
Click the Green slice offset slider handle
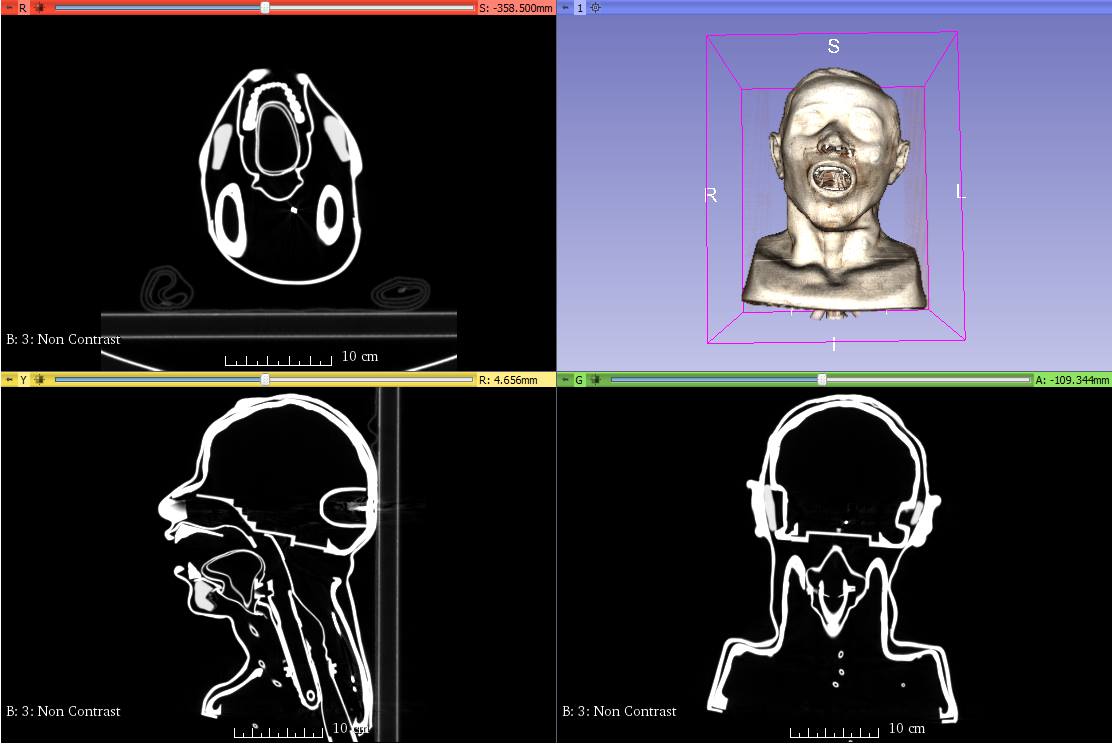click(822, 379)
